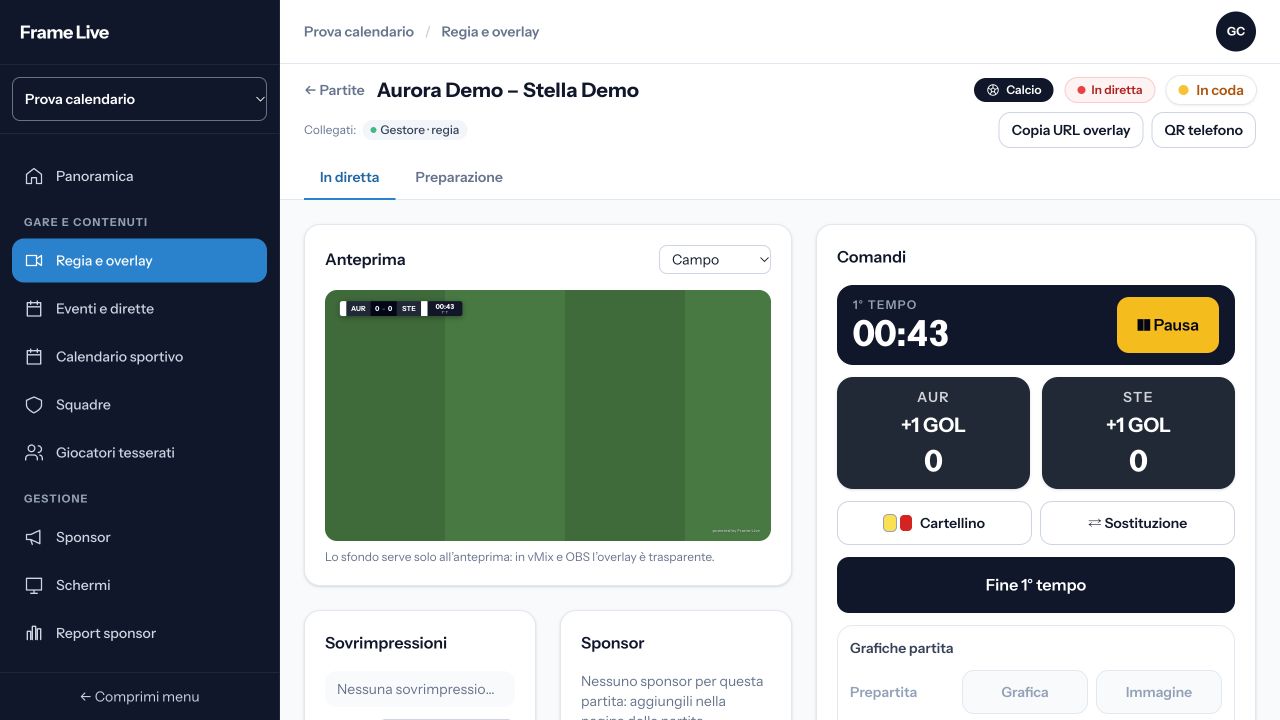The image size is (1280, 720).
Task: Click the bar chart icon for Report sponsor
Action: [x=34, y=633]
